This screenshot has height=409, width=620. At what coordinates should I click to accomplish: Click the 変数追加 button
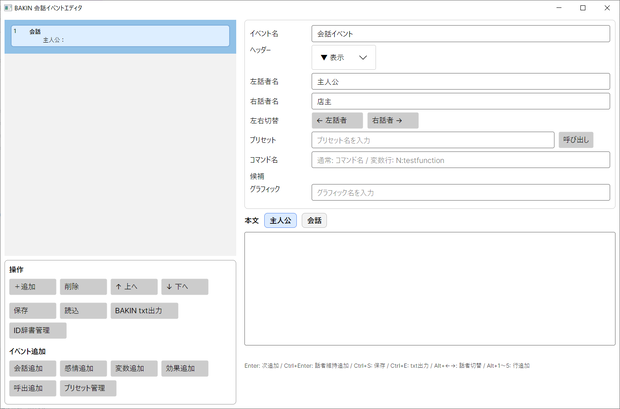pyautogui.click(x=134, y=368)
